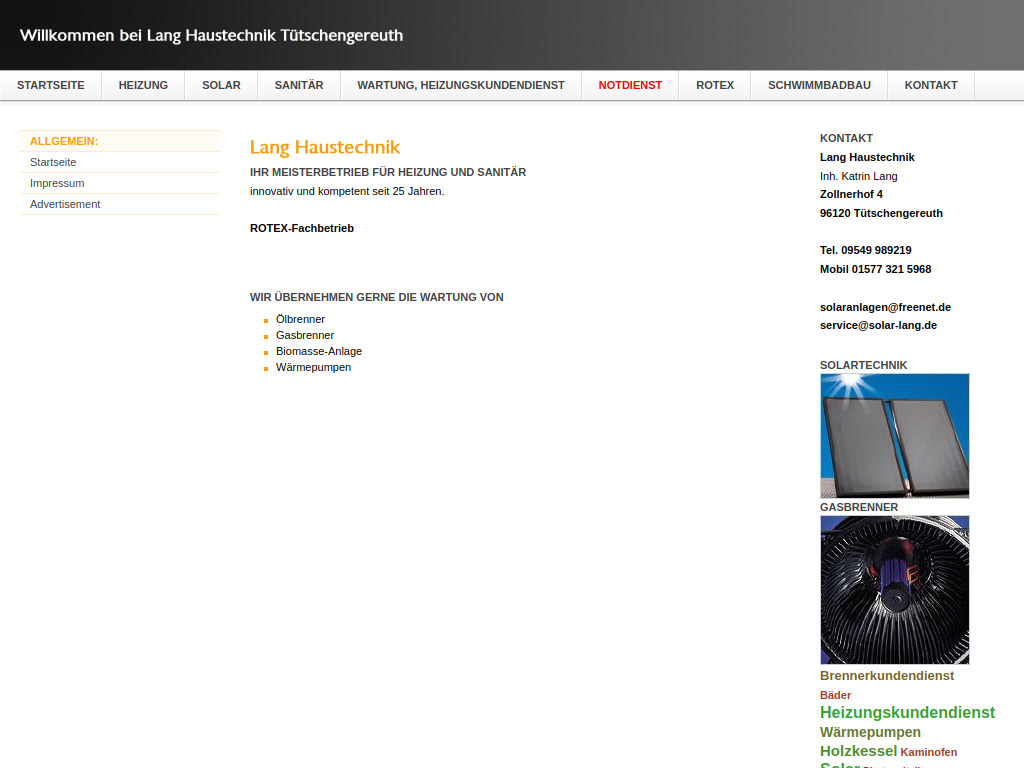Image resolution: width=1024 pixels, height=768 pixels.
Task: Open Startseite from the sidebar
Action: pos(54,161)
